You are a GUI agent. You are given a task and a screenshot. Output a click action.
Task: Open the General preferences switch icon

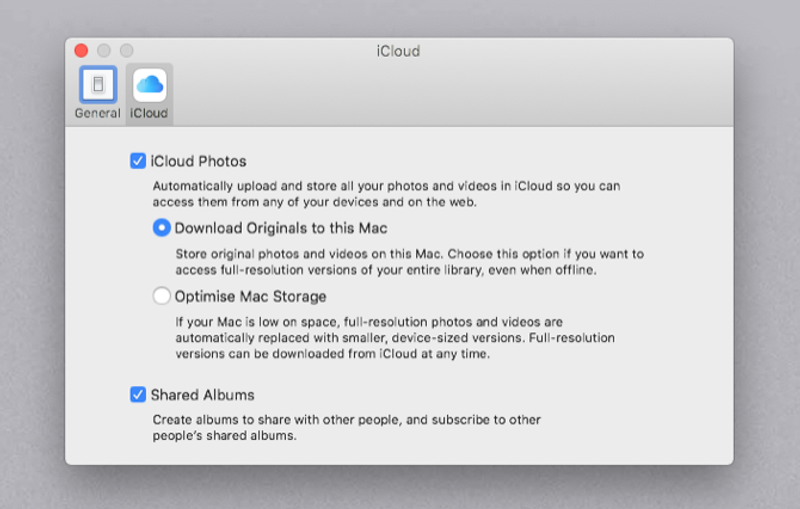[97, 85]
